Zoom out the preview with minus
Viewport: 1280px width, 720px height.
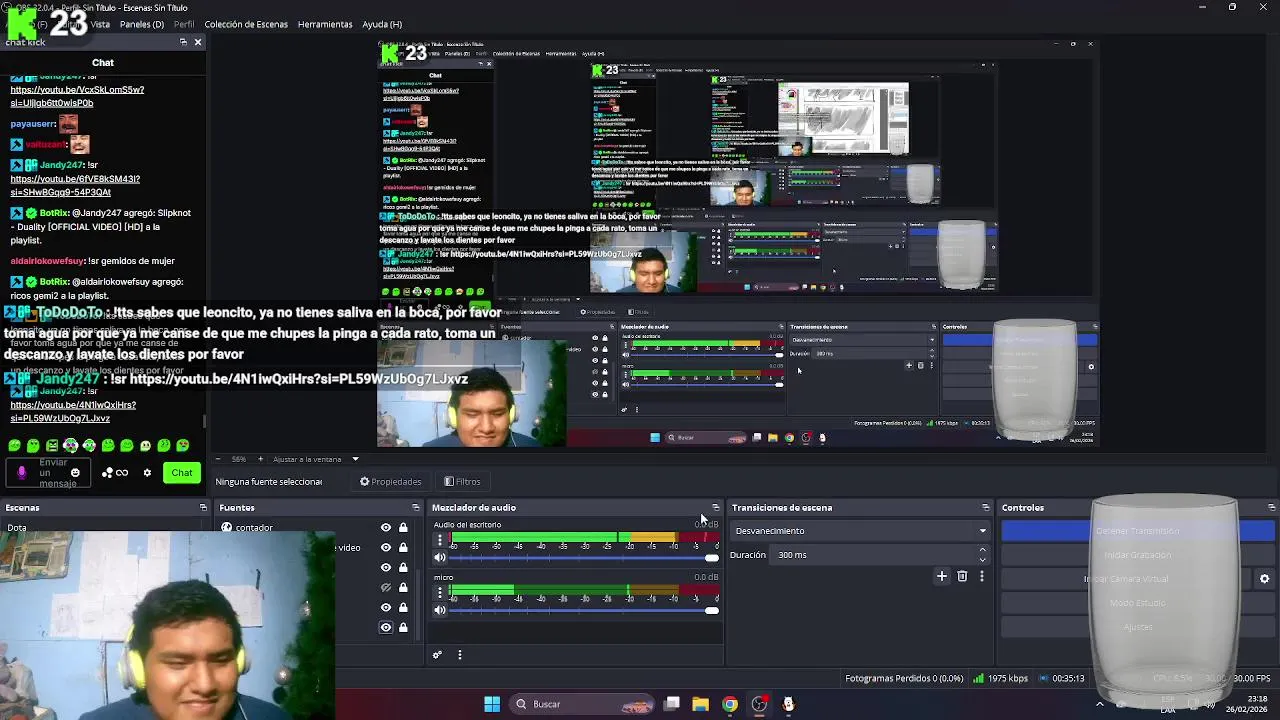tap(219, 459)
